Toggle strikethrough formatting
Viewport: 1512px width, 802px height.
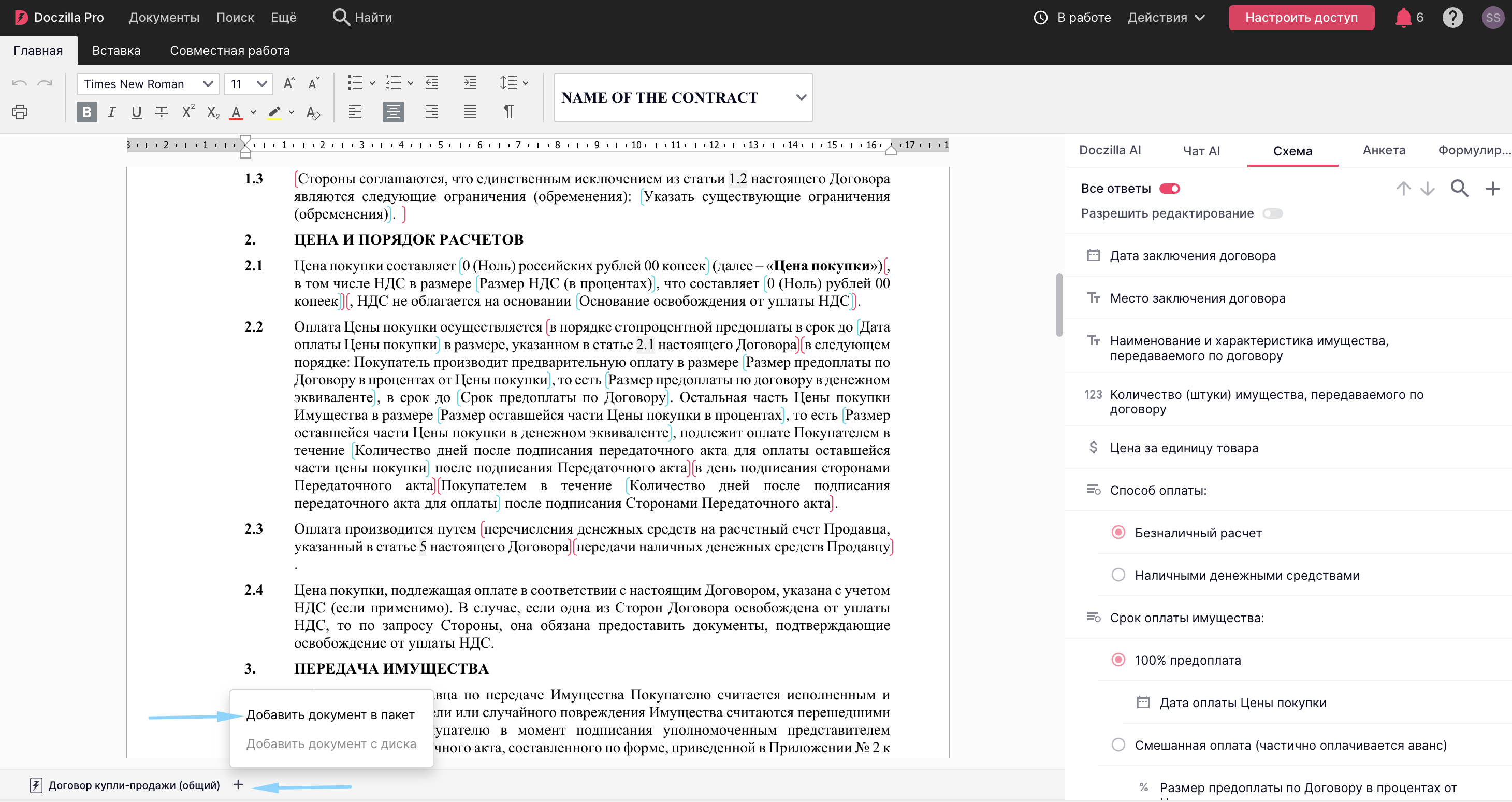coord(162,111)
